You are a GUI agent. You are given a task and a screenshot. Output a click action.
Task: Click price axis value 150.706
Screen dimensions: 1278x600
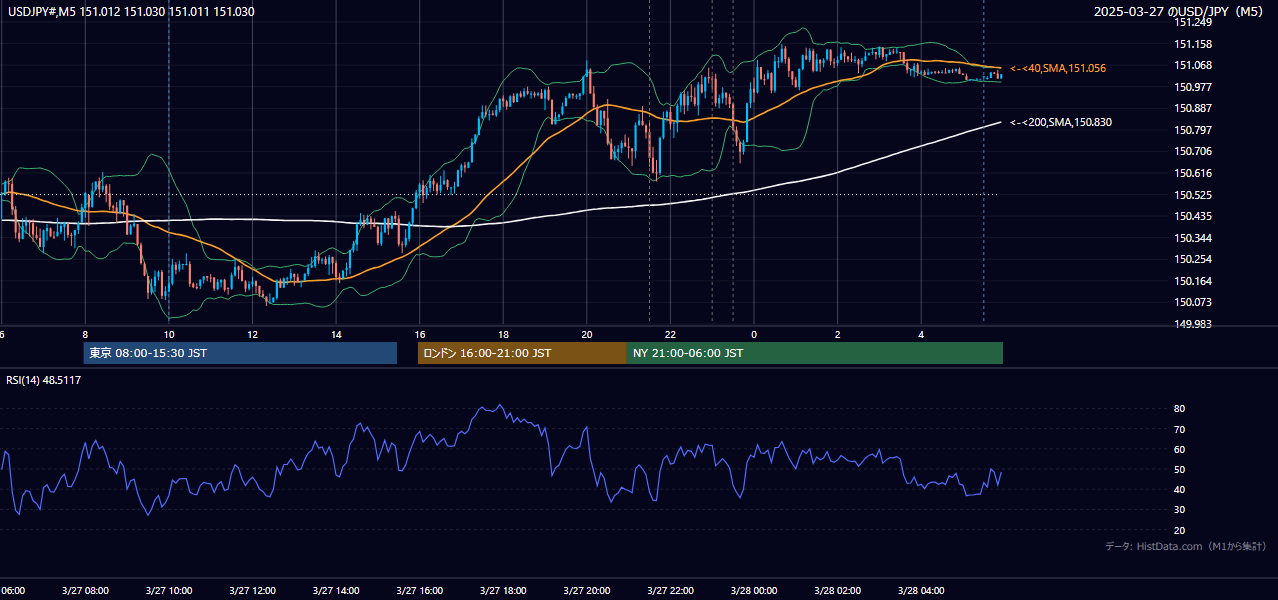coord(1192,151)
